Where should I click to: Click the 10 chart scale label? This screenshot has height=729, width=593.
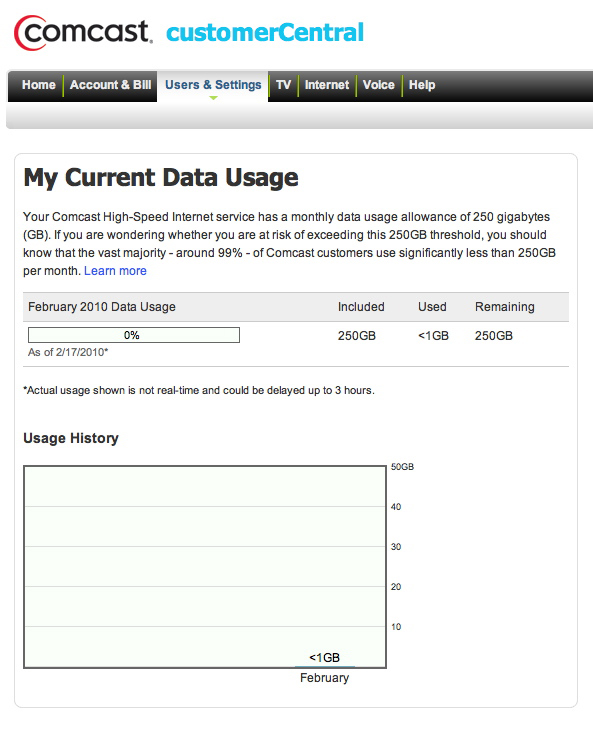396,627
